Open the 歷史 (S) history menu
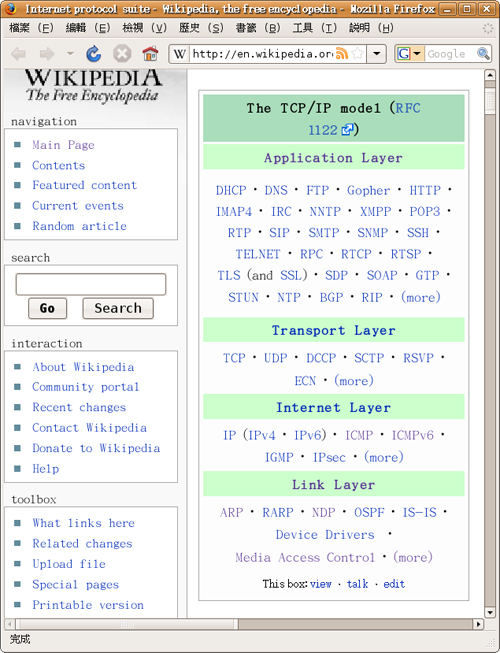The height and width of the screenshot is (653, 500). pos(201,28)
